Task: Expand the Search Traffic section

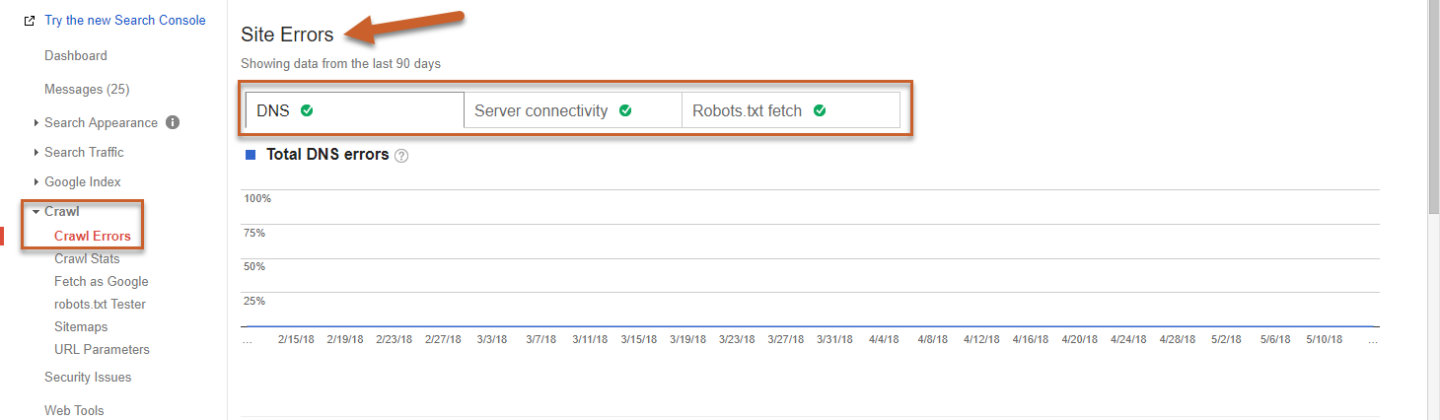Action: pyautogui.click(x=83, y=152)
